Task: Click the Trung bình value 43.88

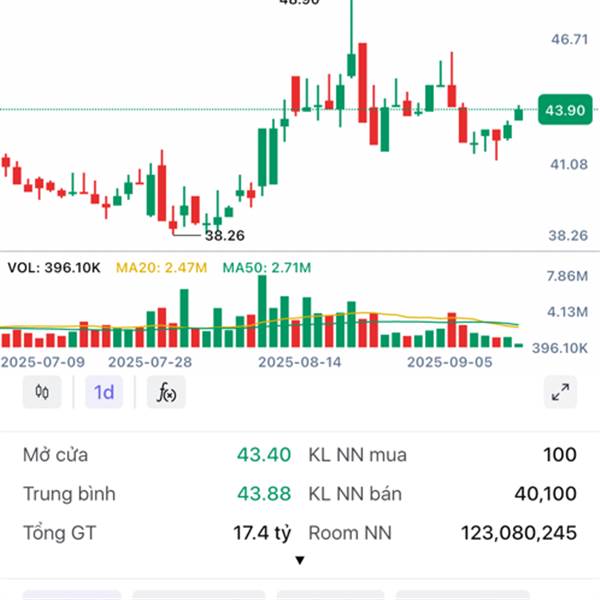Action: [x=264, y=494]
